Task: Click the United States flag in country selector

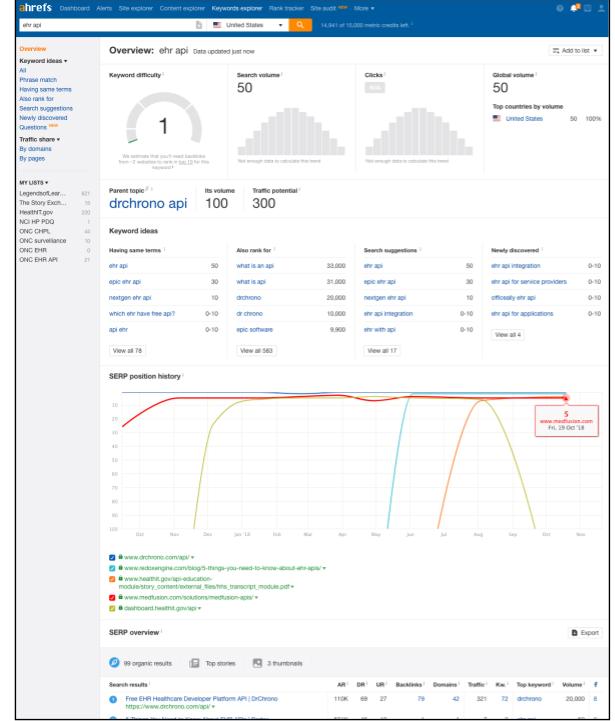Action: 217,25
